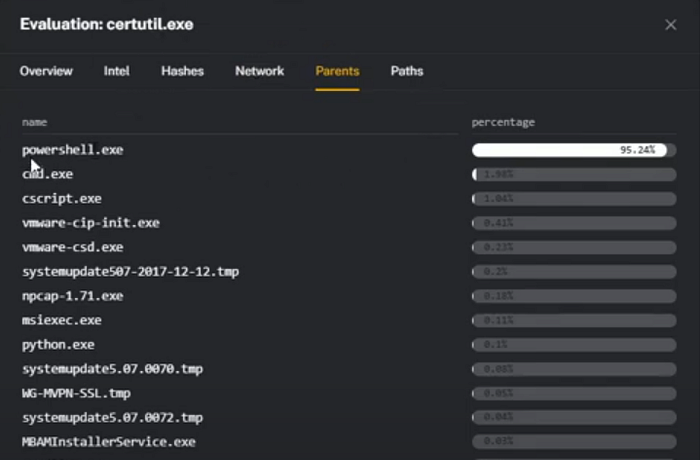View the Network tab
This screenshot has height=460, width=700.
(x=259, y=71)
